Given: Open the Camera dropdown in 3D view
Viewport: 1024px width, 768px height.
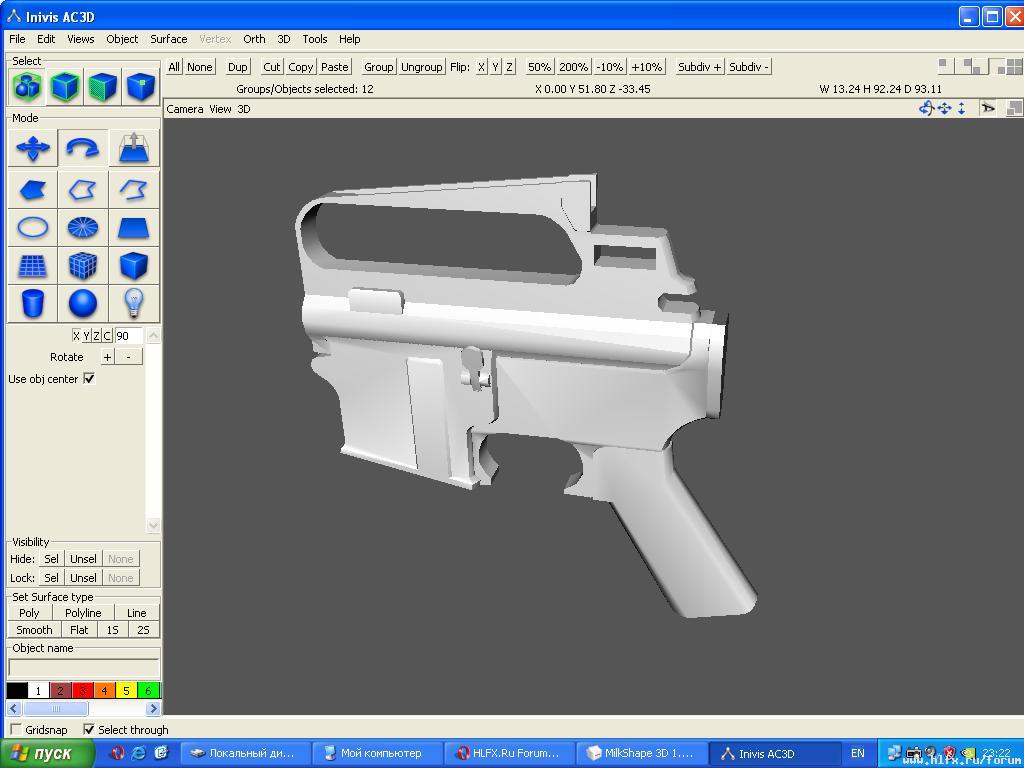Looking at the screenshot, I should click(185, 109).
